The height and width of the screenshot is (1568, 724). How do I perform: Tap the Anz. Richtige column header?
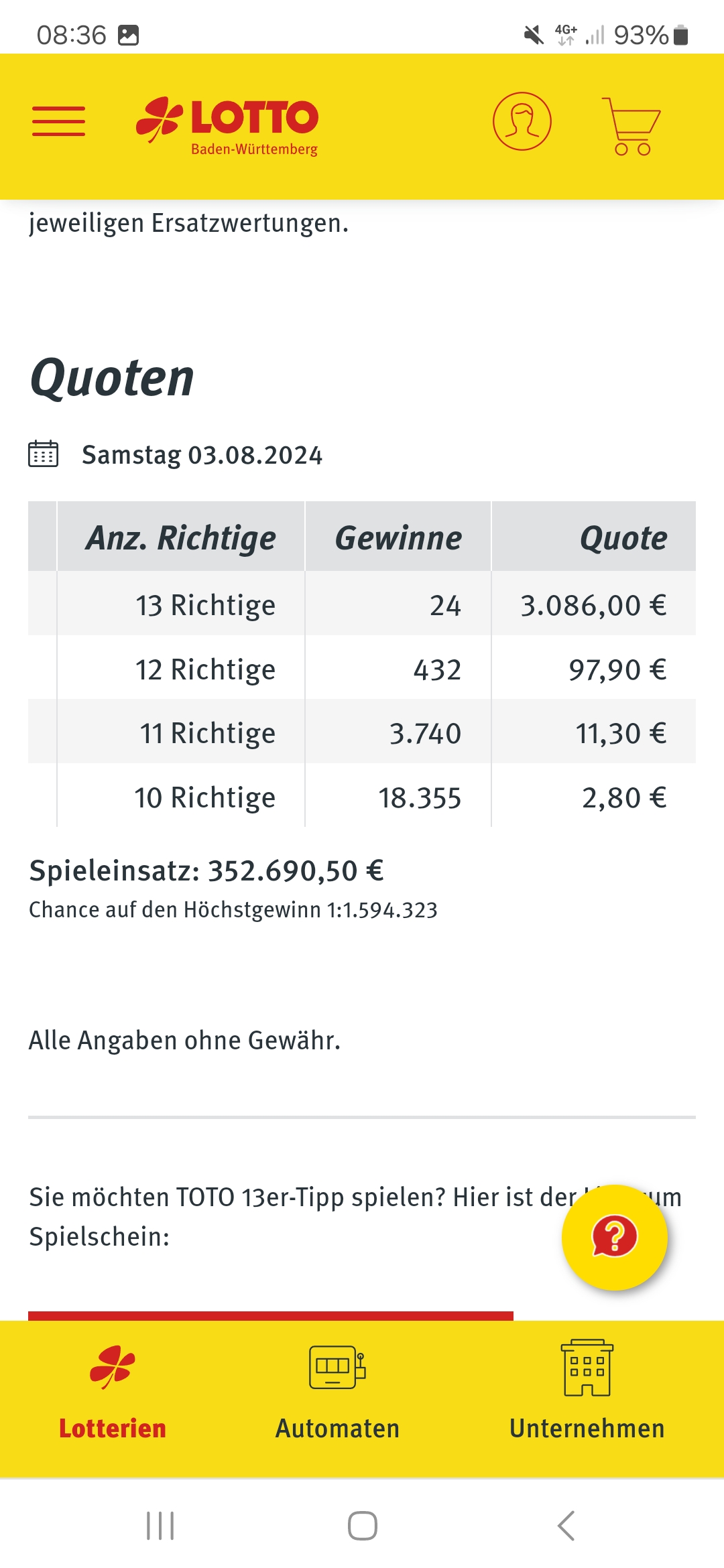coord(181,537)
